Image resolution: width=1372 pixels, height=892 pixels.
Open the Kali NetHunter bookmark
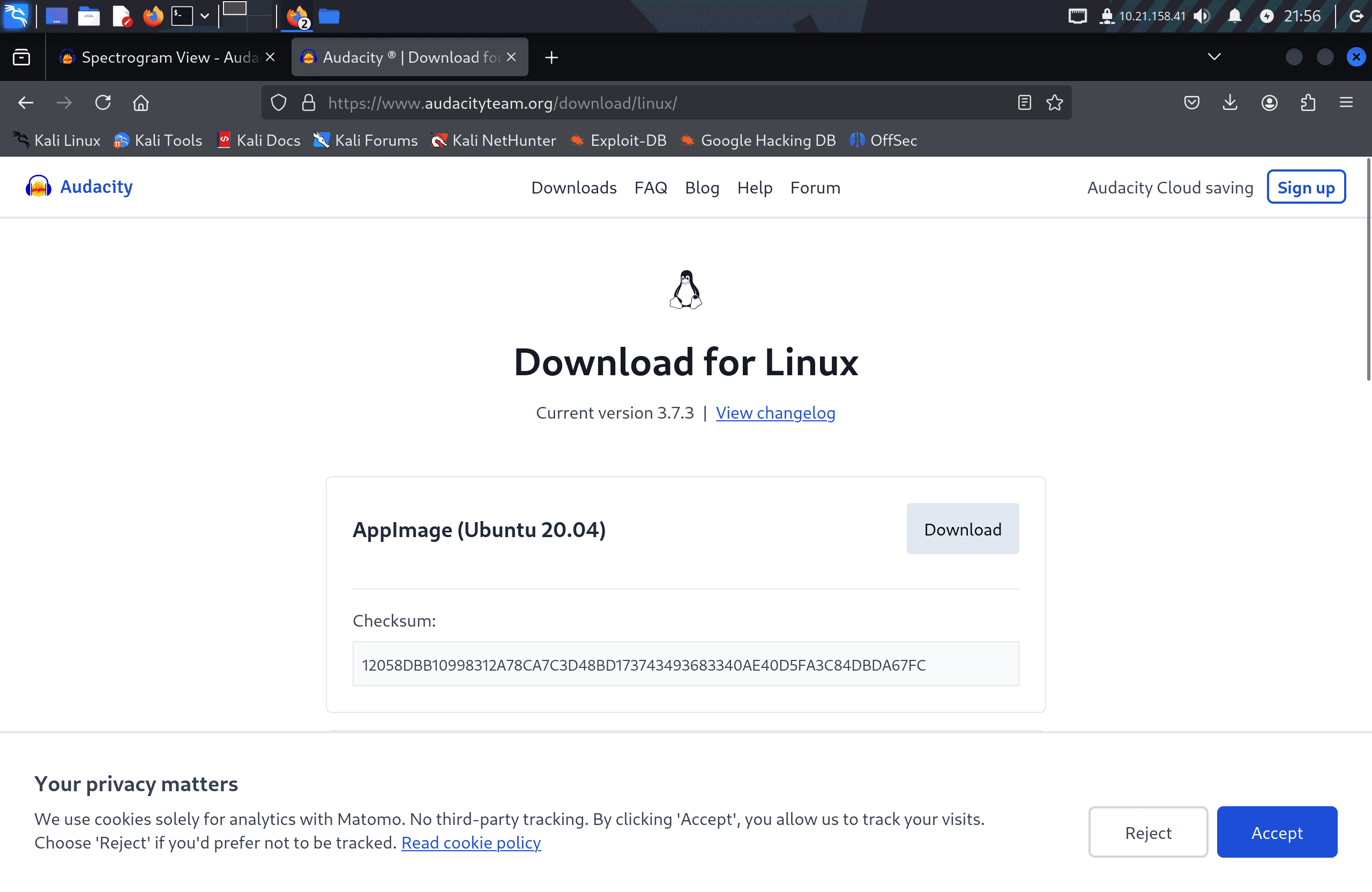click(494, 140)
